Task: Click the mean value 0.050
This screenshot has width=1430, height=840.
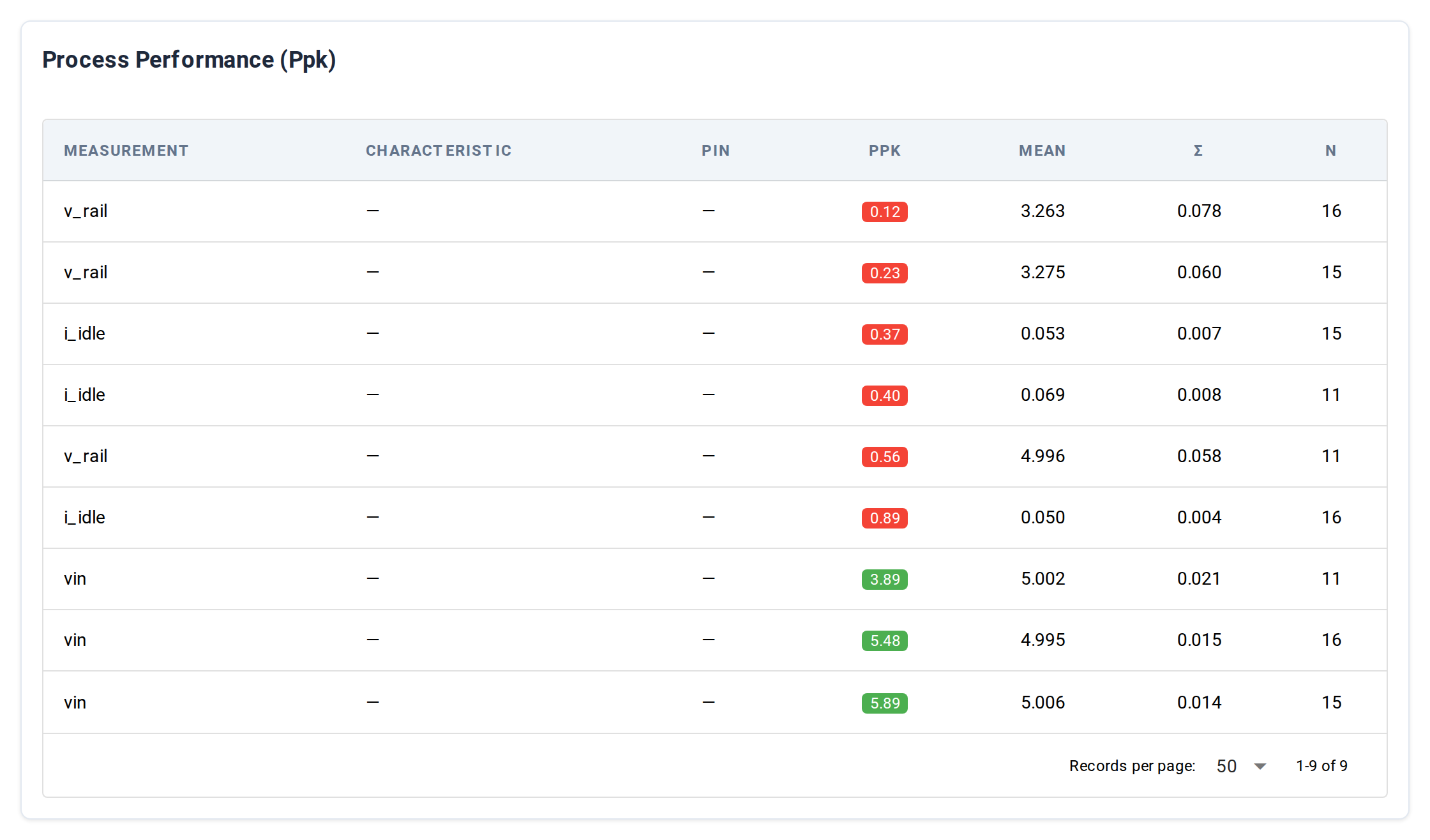Action: [1043, 518]
